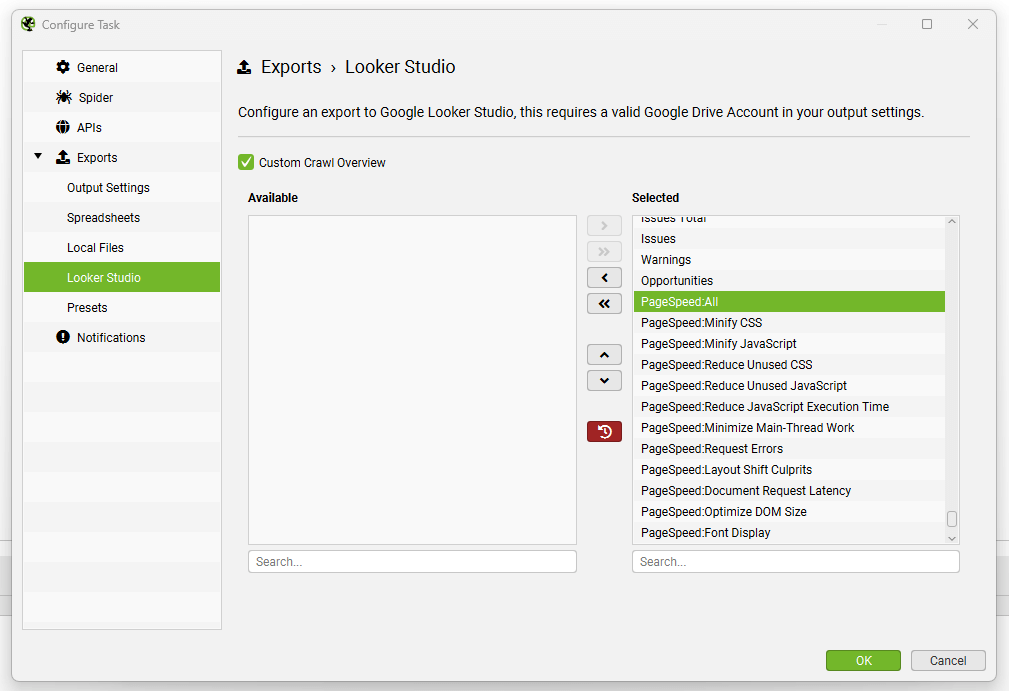Screen dimensions: 1009x691
Task: Click the remove selected item left-arrow button
Action: pos(604,278)
